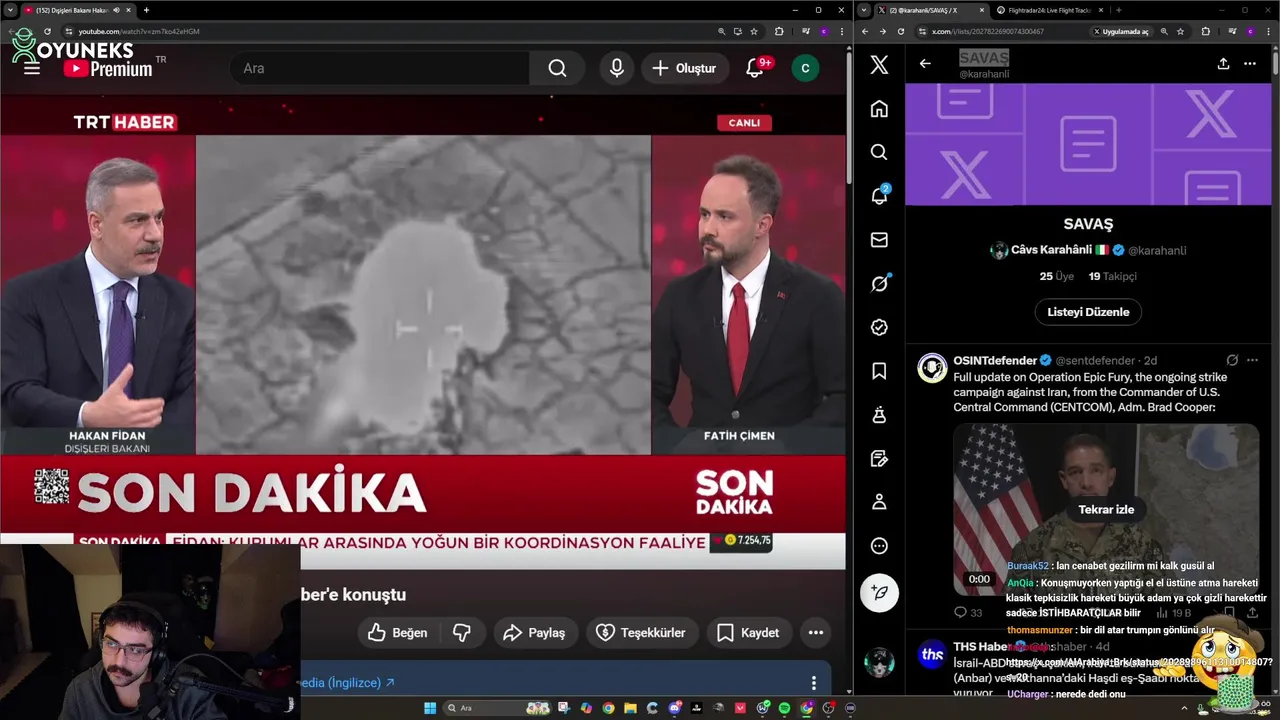Open the Teşekkürler super thanks button
Image resolution: width=1280 pixels, height=720 pixels.
[641, 632]
